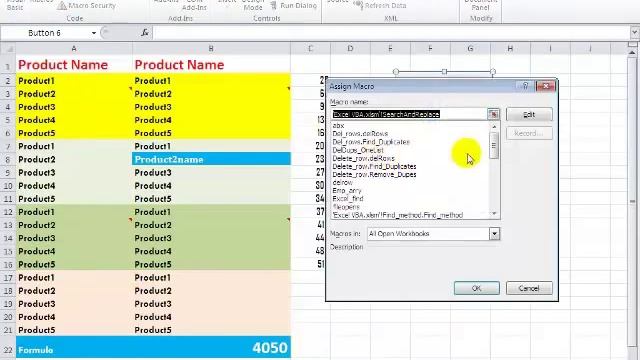This screenshot has width=640, height=360.
Task: Select row 8 header
Action: (8, 160)
